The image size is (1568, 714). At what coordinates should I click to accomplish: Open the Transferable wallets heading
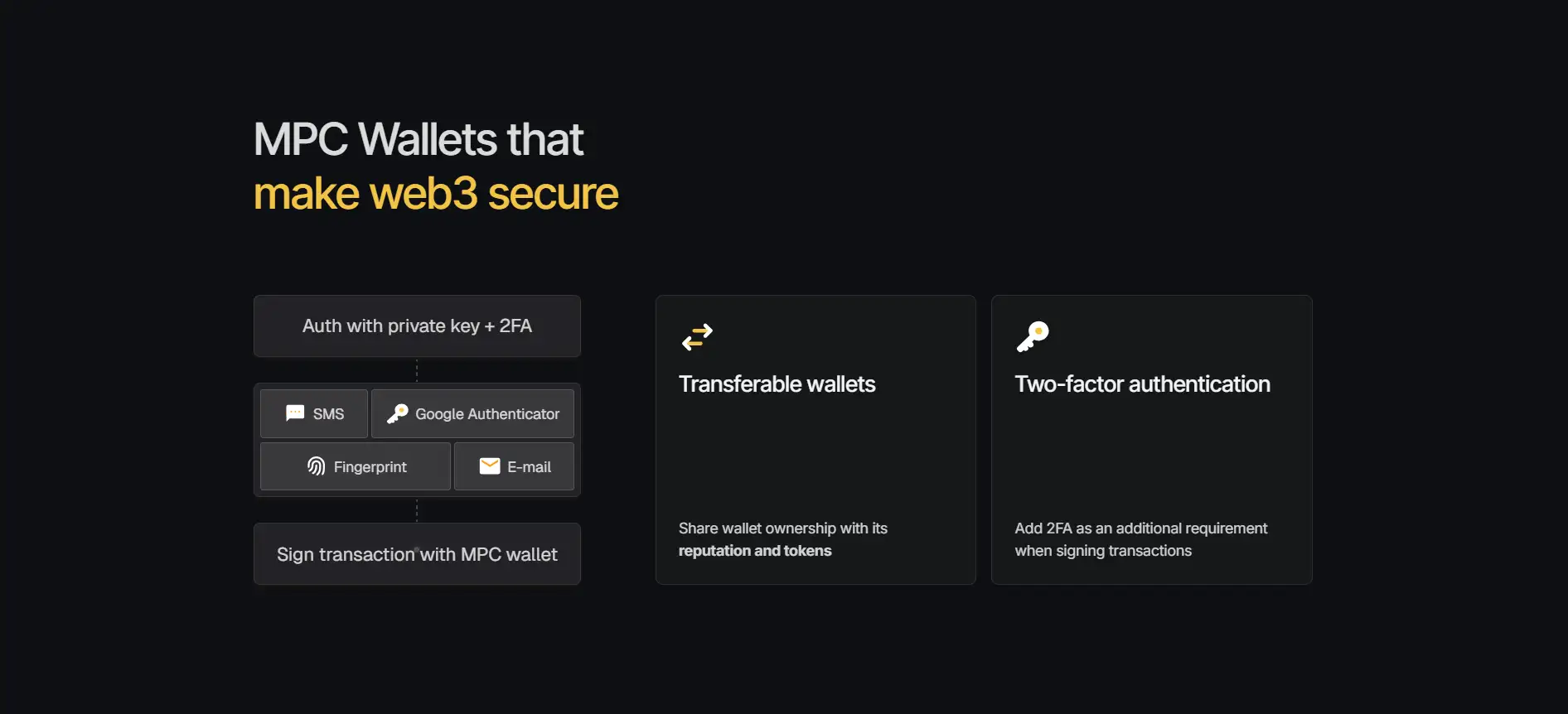[777, 384]
